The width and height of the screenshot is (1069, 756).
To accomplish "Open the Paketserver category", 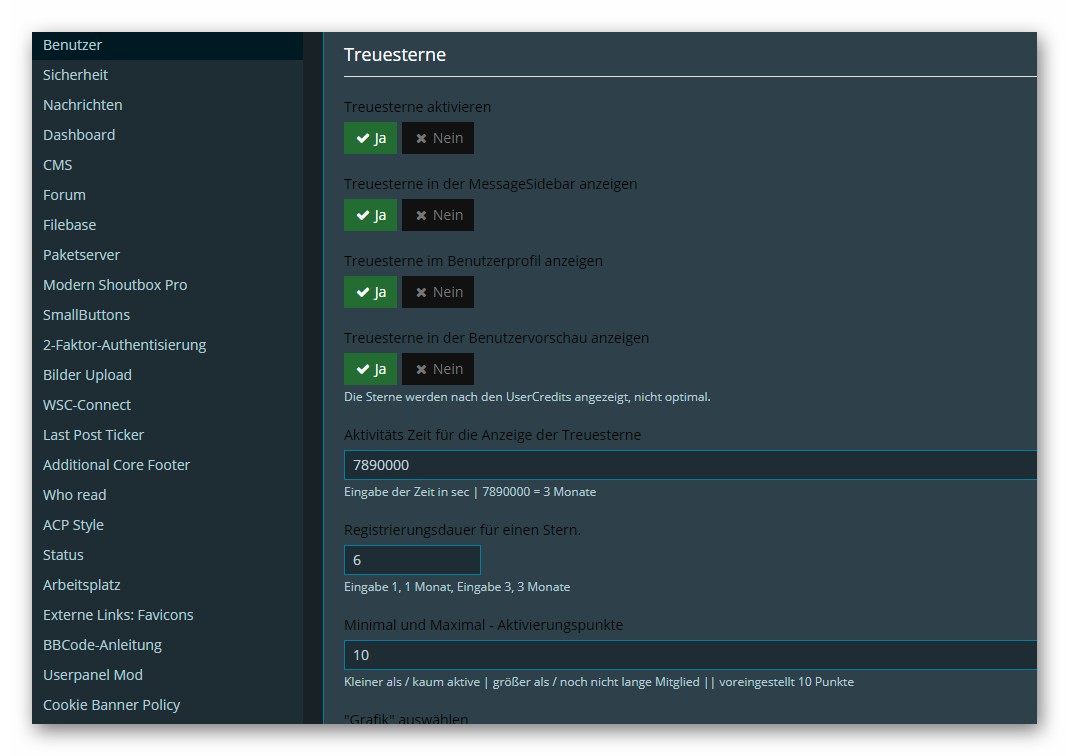I will [x=82, y=255].
